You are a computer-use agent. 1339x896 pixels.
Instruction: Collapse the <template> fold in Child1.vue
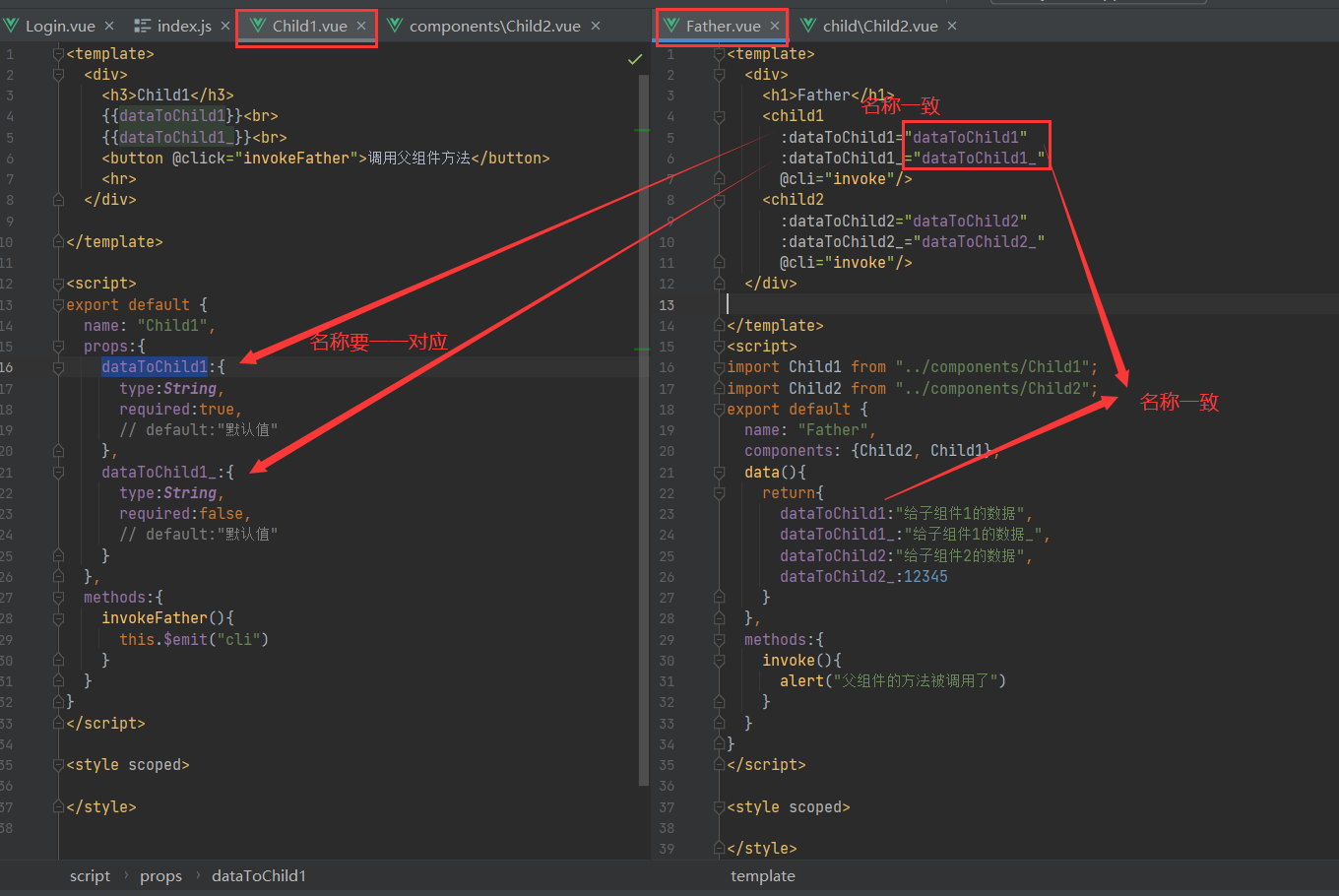pyautogui.click(x=58, y=54)
